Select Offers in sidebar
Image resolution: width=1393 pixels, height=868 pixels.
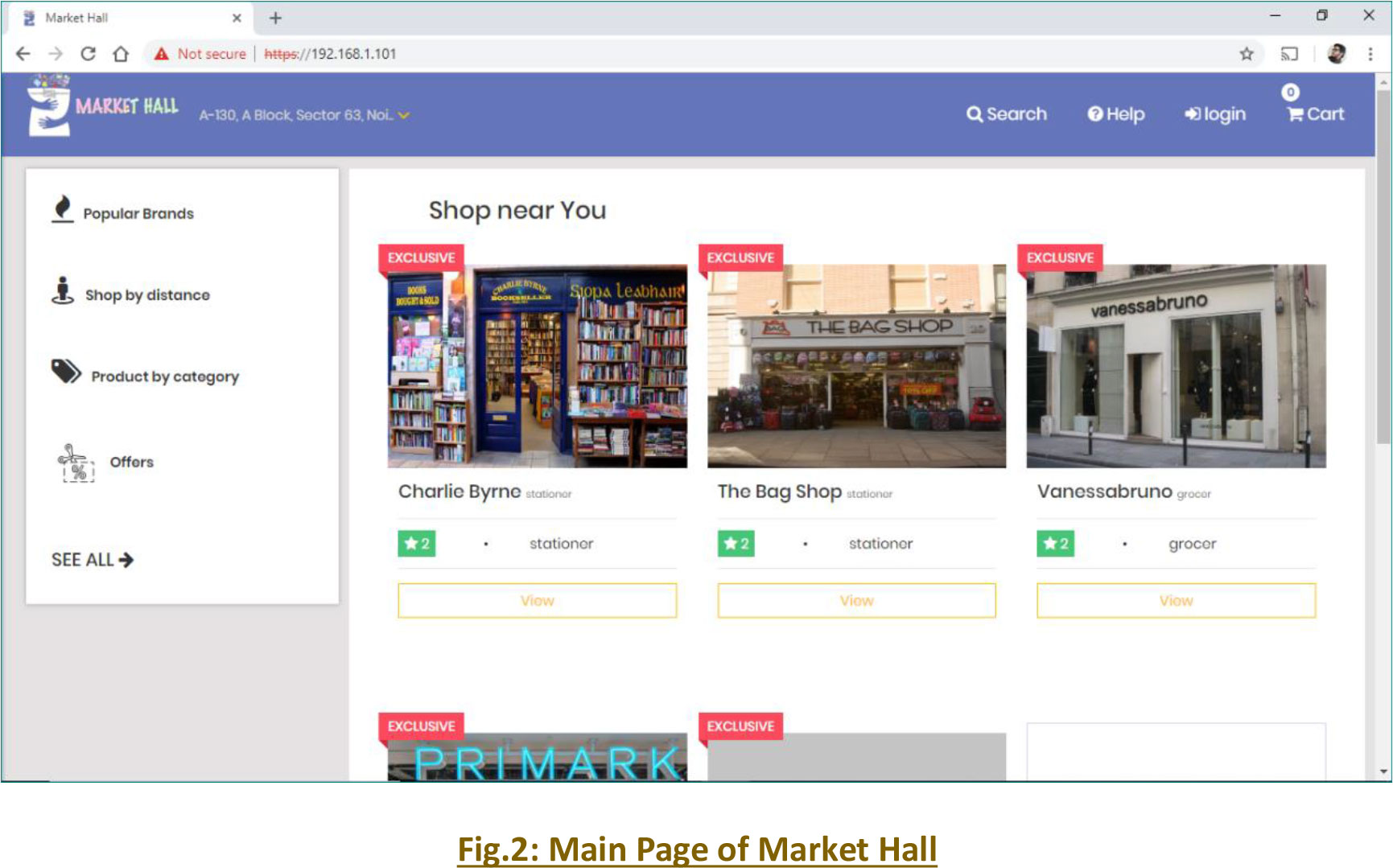(132, 462)
